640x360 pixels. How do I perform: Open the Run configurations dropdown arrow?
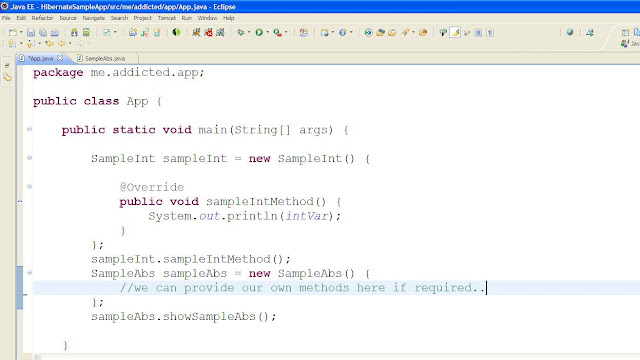268,33
